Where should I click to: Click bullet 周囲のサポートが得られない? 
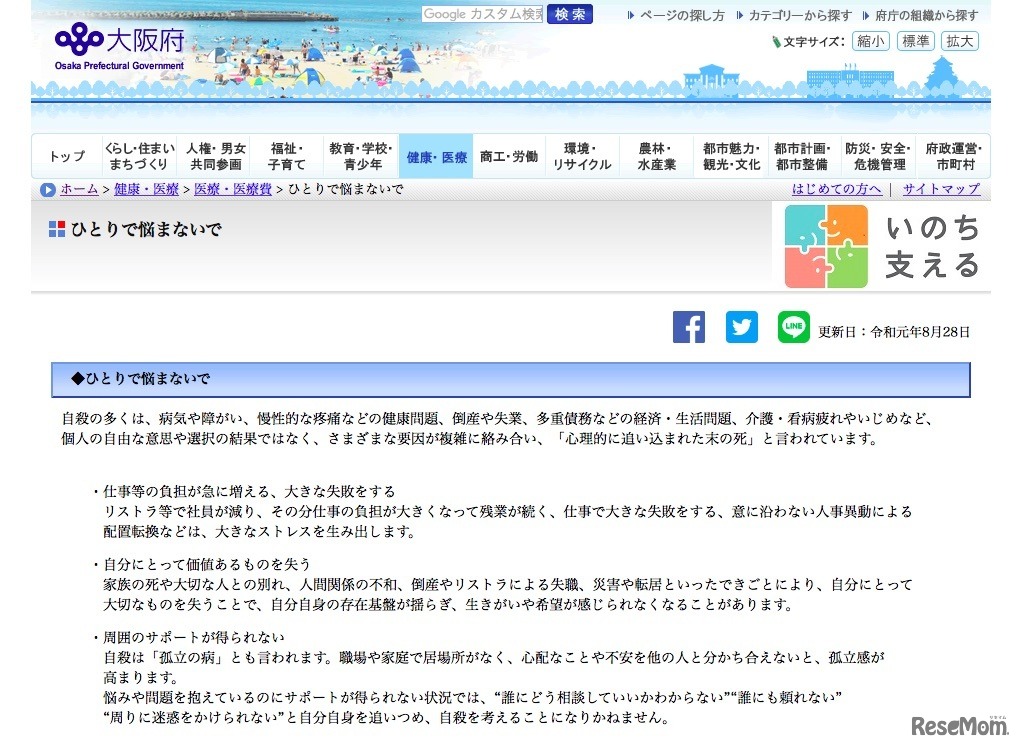coord(194,637)
